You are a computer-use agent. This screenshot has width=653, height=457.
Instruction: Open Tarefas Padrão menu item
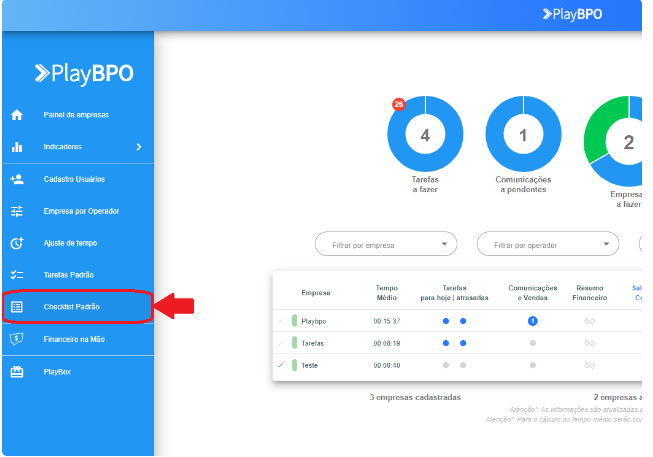click(78, 275)
